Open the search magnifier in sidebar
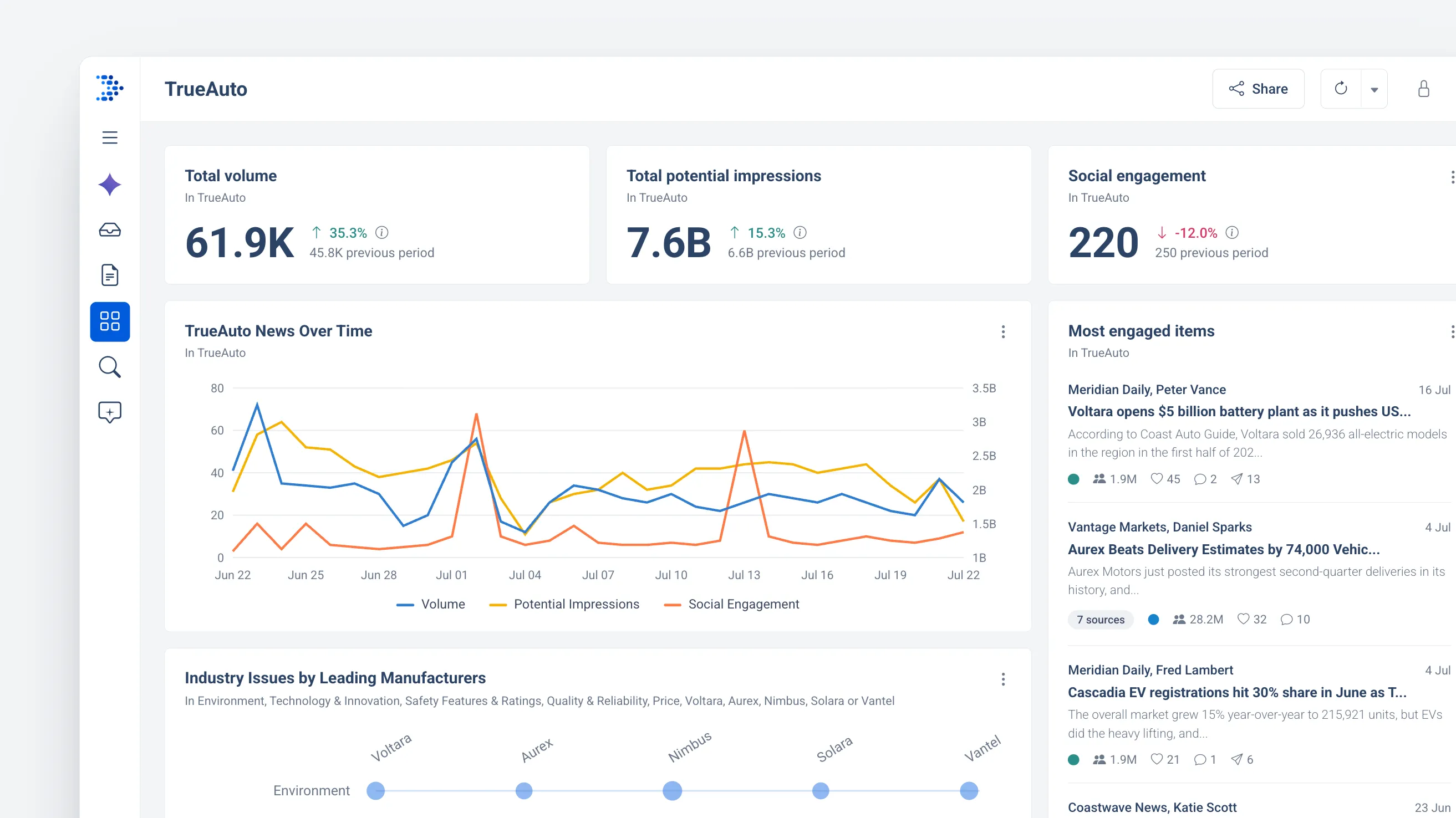The image size is (1456, 818). point(110,367)
